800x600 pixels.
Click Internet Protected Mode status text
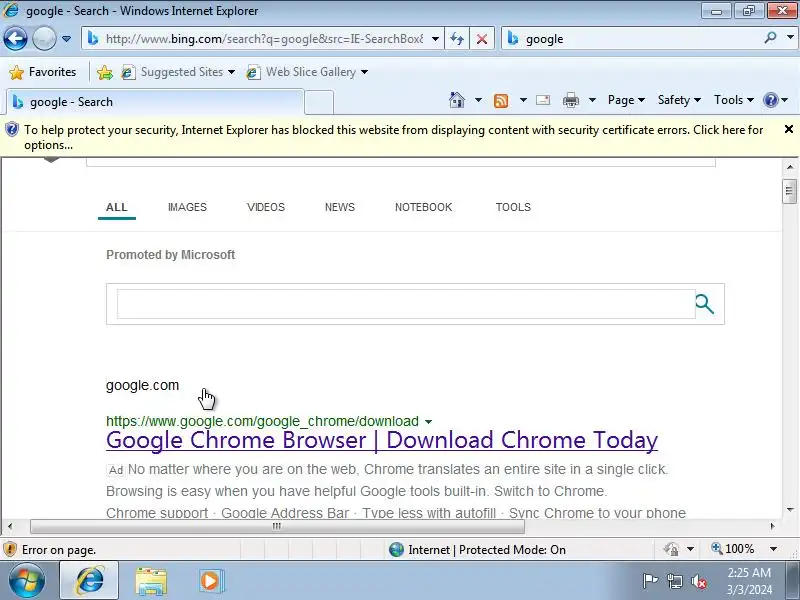[487, 549]
